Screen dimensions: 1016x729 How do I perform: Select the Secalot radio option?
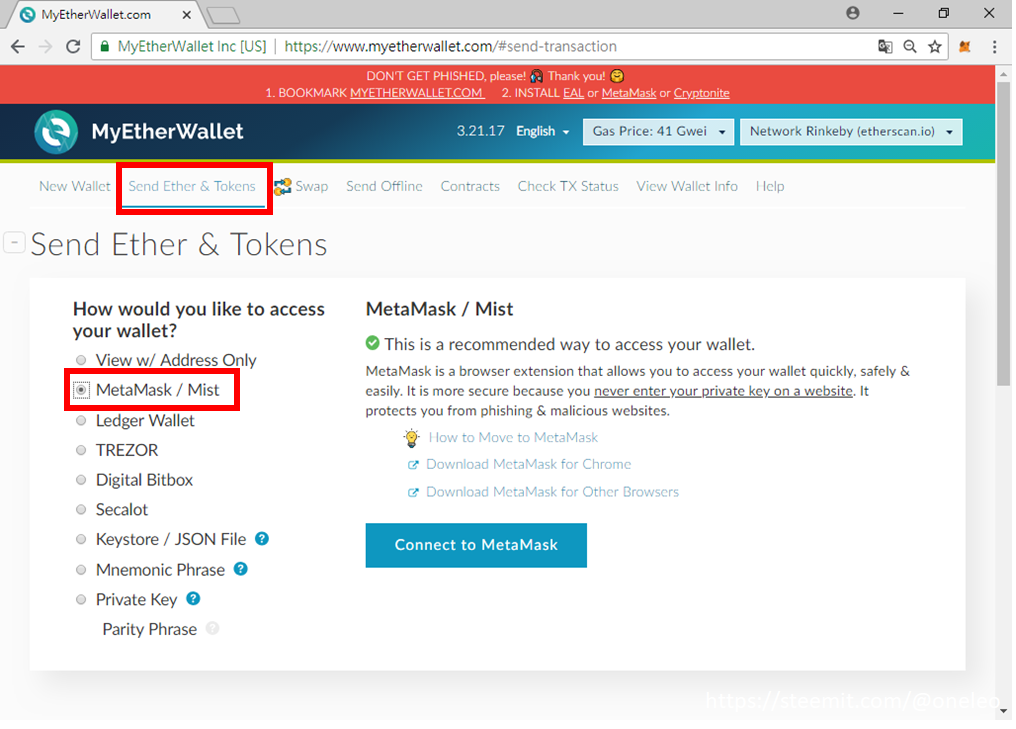pos(81,510)
